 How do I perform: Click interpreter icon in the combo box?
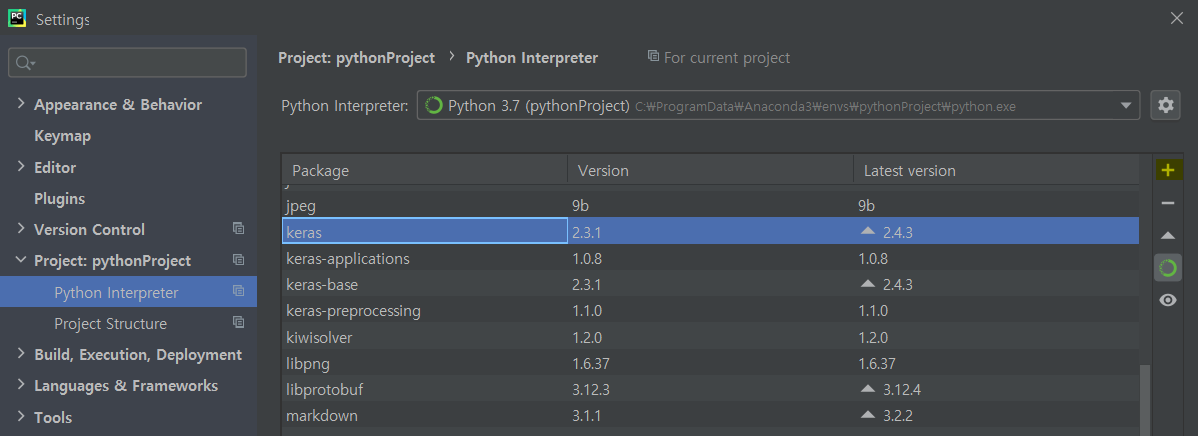click(x=434, y=105)
